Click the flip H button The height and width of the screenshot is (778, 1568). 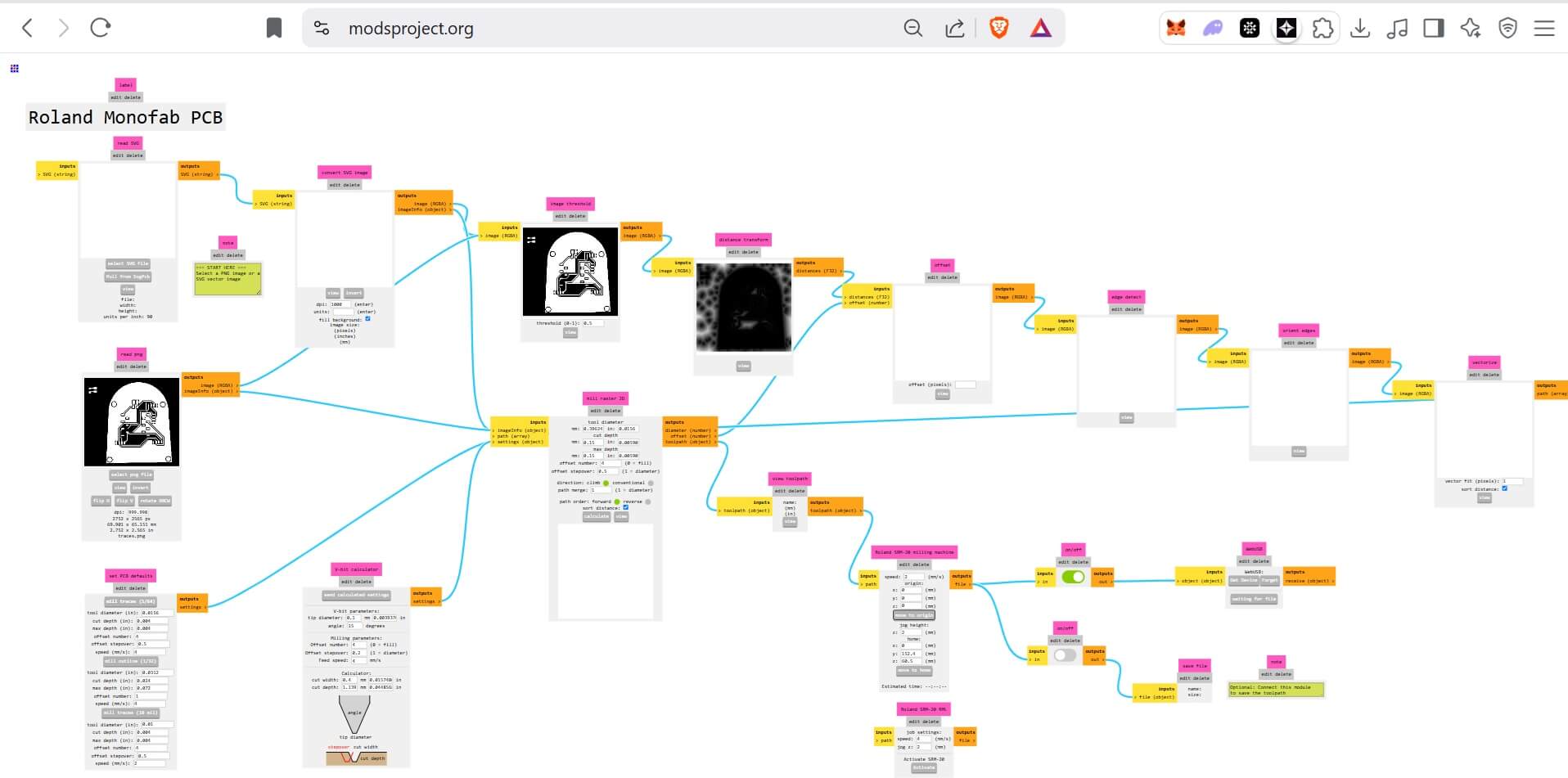pyautogui.click(x=101, y=501)
